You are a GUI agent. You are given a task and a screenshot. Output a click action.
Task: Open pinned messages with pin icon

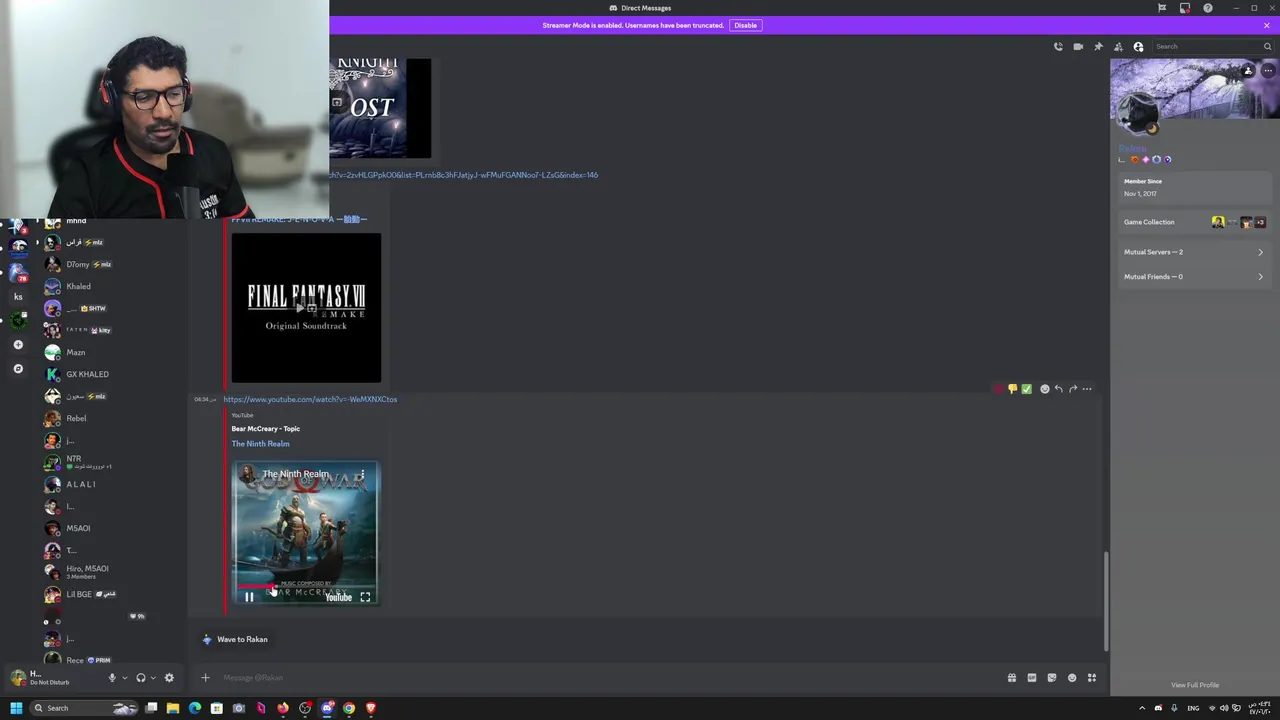(1098, 46)
